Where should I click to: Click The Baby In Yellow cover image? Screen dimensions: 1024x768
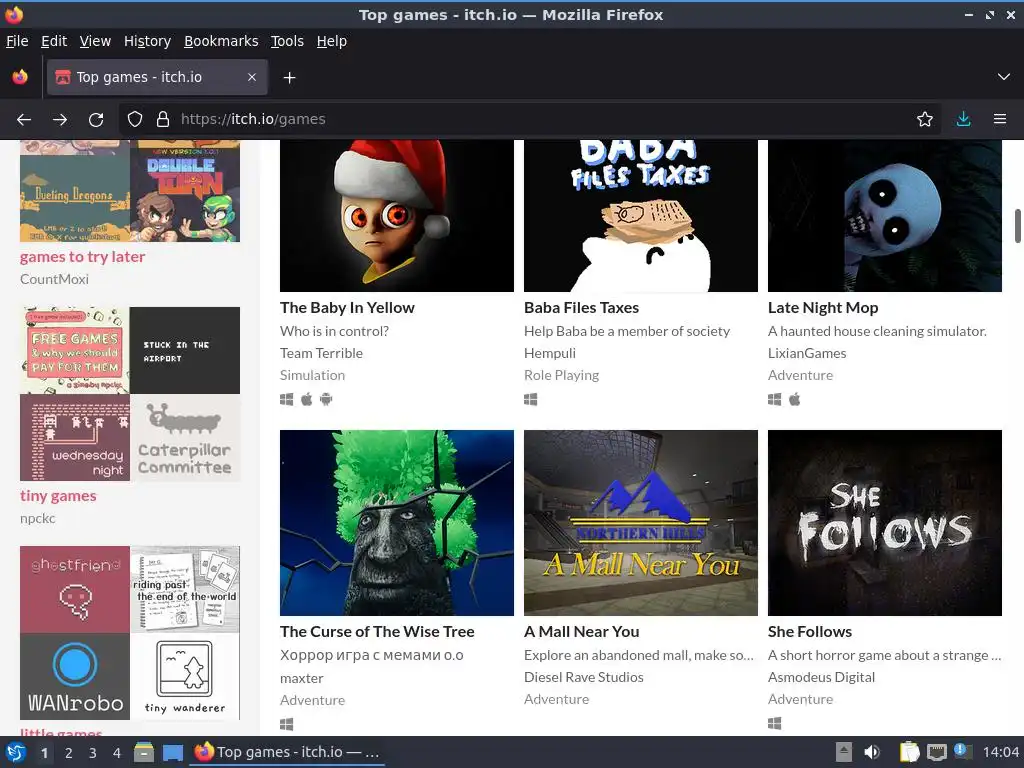(x=397, y=216)
